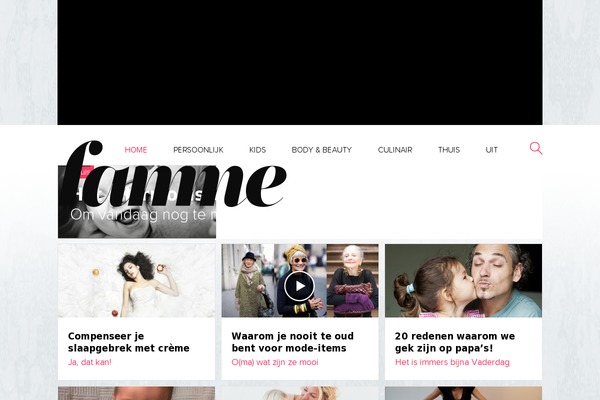Click the black advertisement banner
The width and height of the screenshot is (600, 400).
coord(300,62)
